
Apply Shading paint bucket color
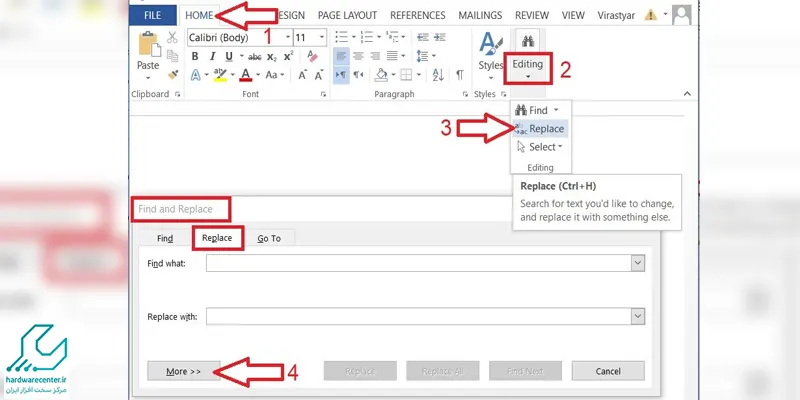(381, 75)
